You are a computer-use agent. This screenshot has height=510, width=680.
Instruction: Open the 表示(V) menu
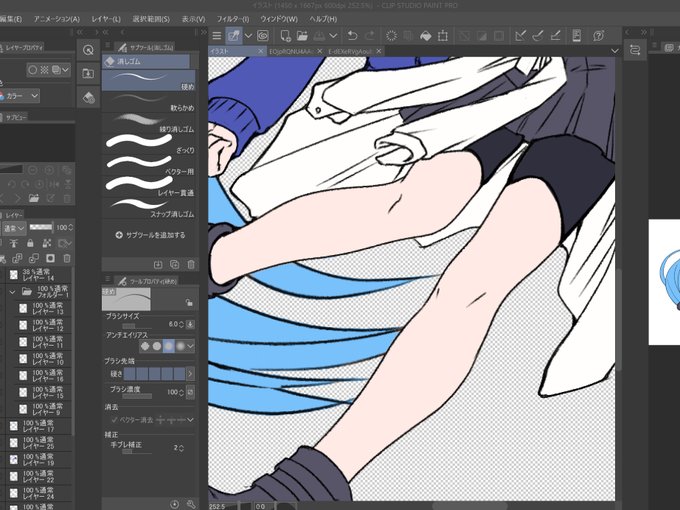click(x=193, y=19)
